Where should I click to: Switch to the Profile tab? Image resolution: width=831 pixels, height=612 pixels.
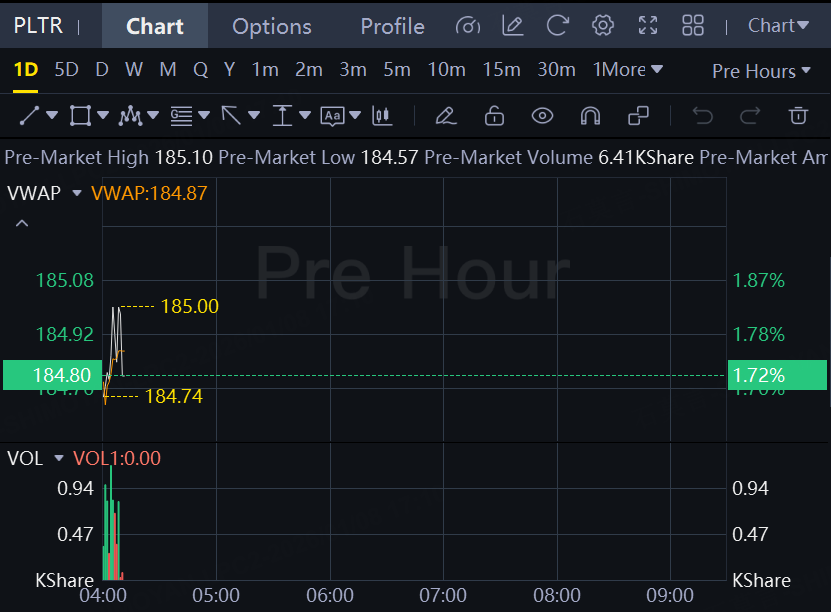[x=392, y=26]
